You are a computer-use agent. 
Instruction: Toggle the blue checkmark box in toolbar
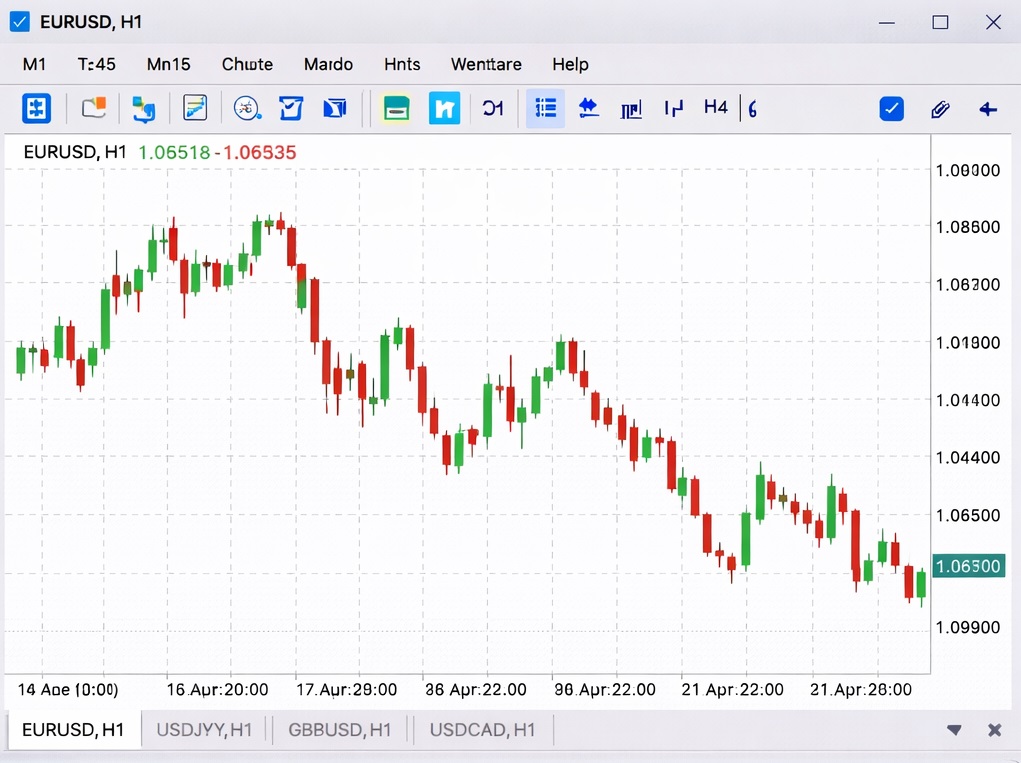[891, 109]
